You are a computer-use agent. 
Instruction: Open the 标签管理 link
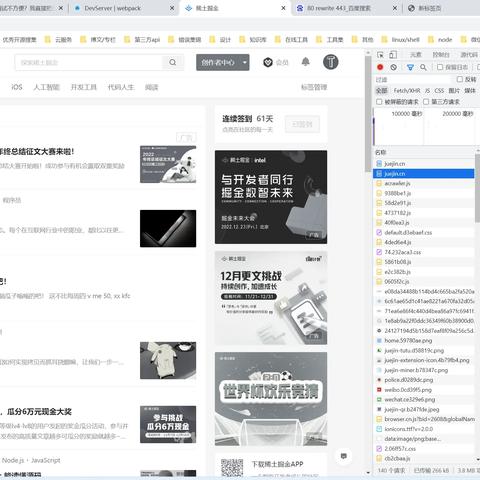click(x=314, y=87)
